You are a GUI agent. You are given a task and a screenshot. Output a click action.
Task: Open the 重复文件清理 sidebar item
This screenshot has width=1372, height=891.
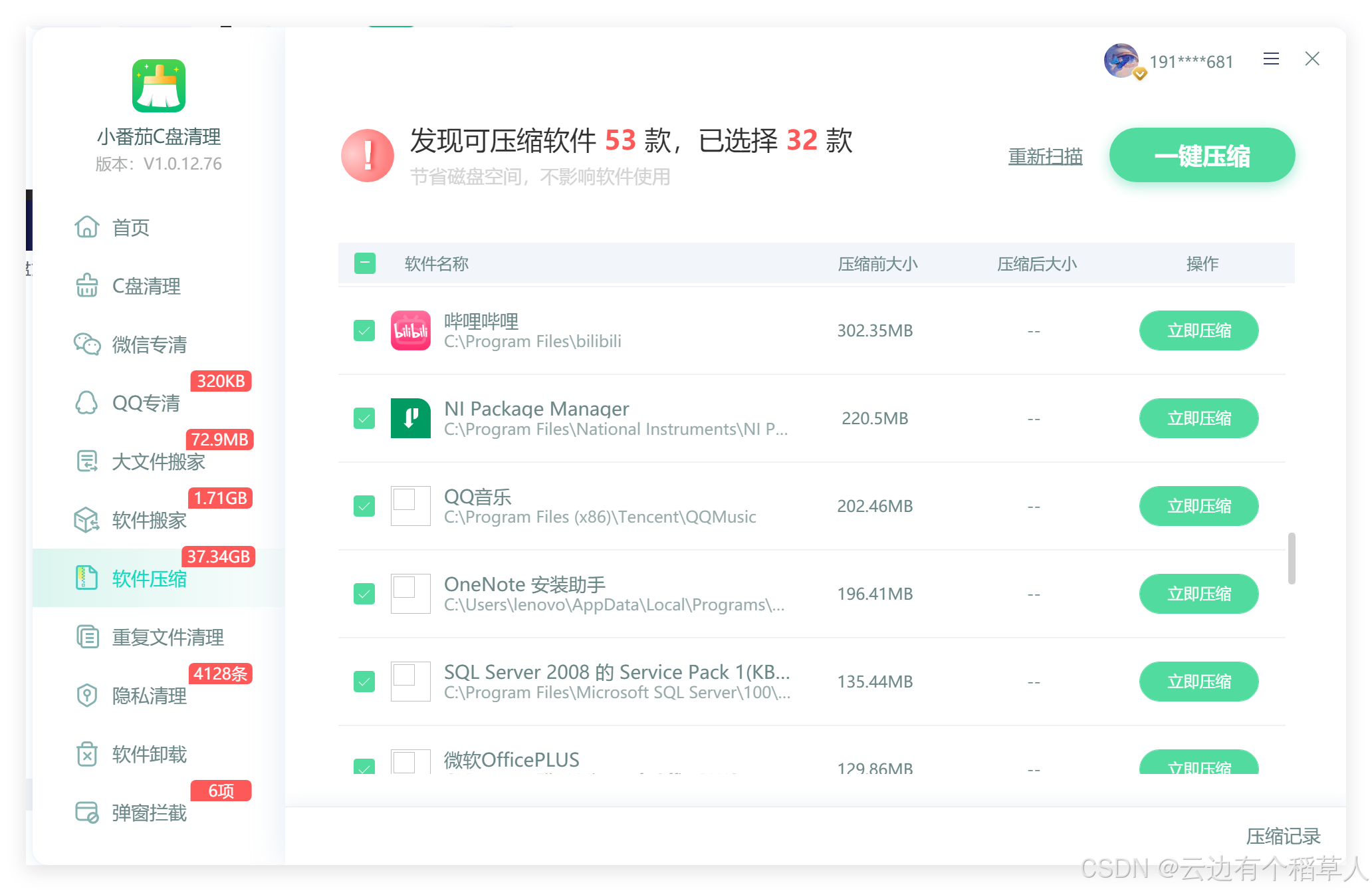pos(167,637)
